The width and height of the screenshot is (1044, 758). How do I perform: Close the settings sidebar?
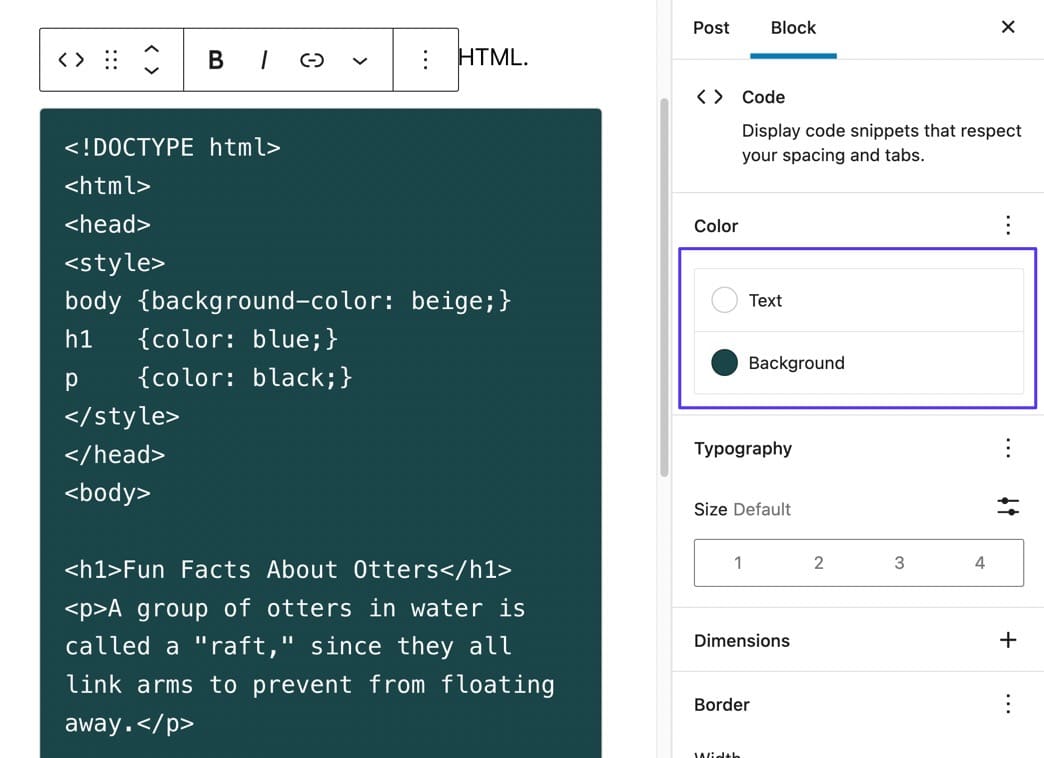coord(1008,27)
